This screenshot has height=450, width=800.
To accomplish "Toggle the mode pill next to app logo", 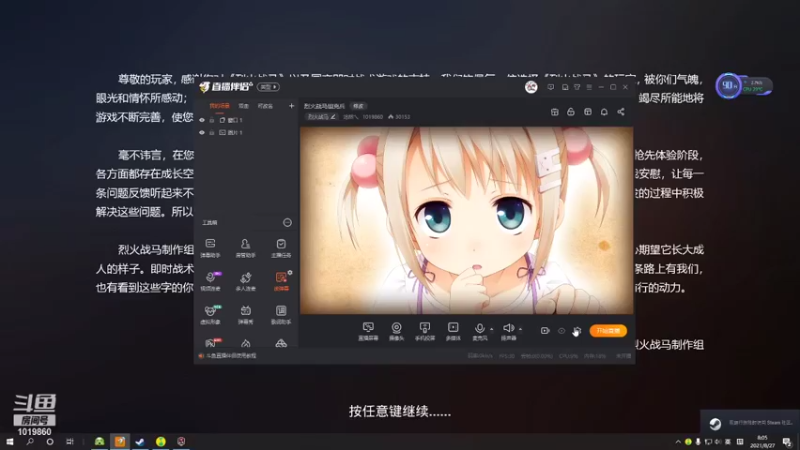I will point(268,87).
